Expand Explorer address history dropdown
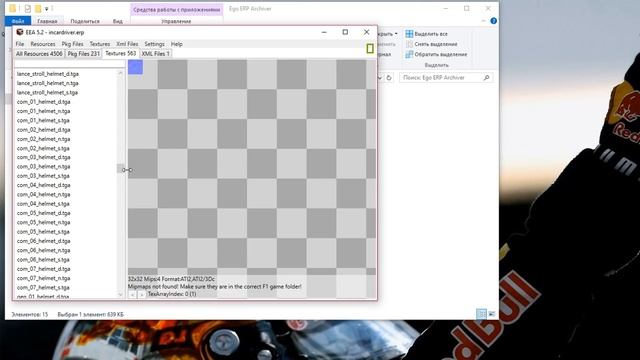Viewport: 640px width, 360px height. click(380, 78)
